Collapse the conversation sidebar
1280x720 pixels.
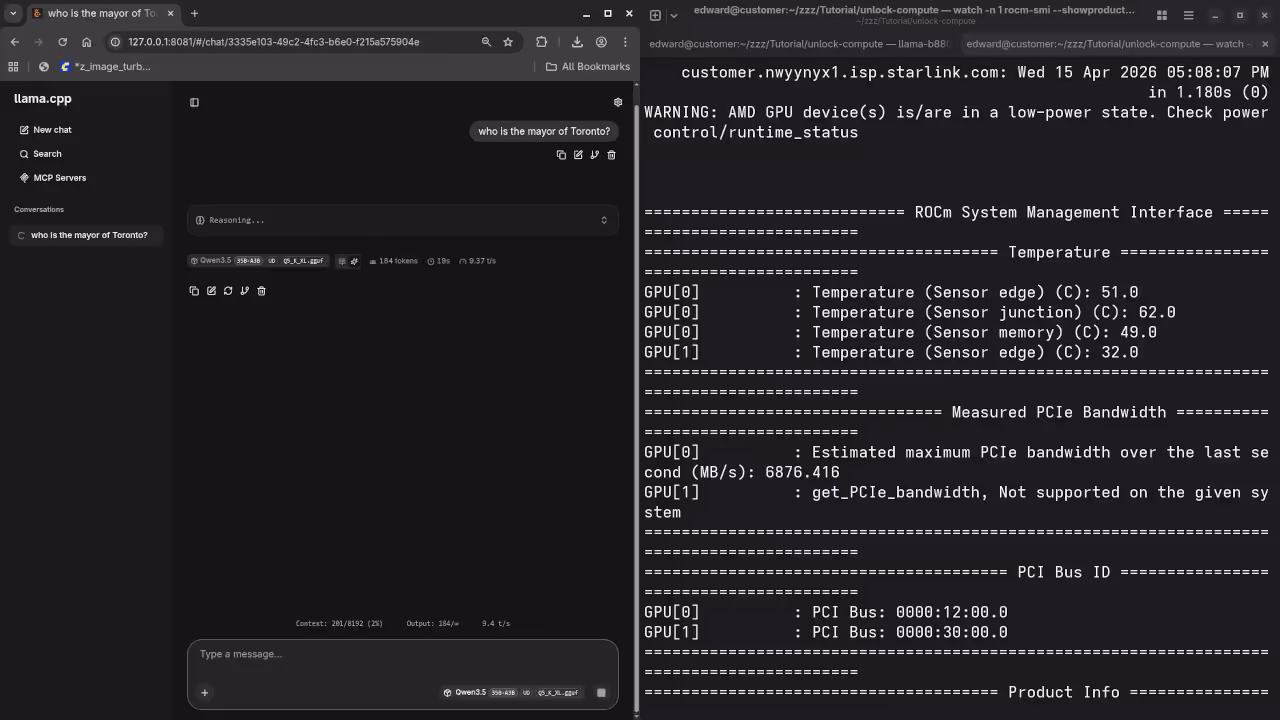(x=194, y=102)
